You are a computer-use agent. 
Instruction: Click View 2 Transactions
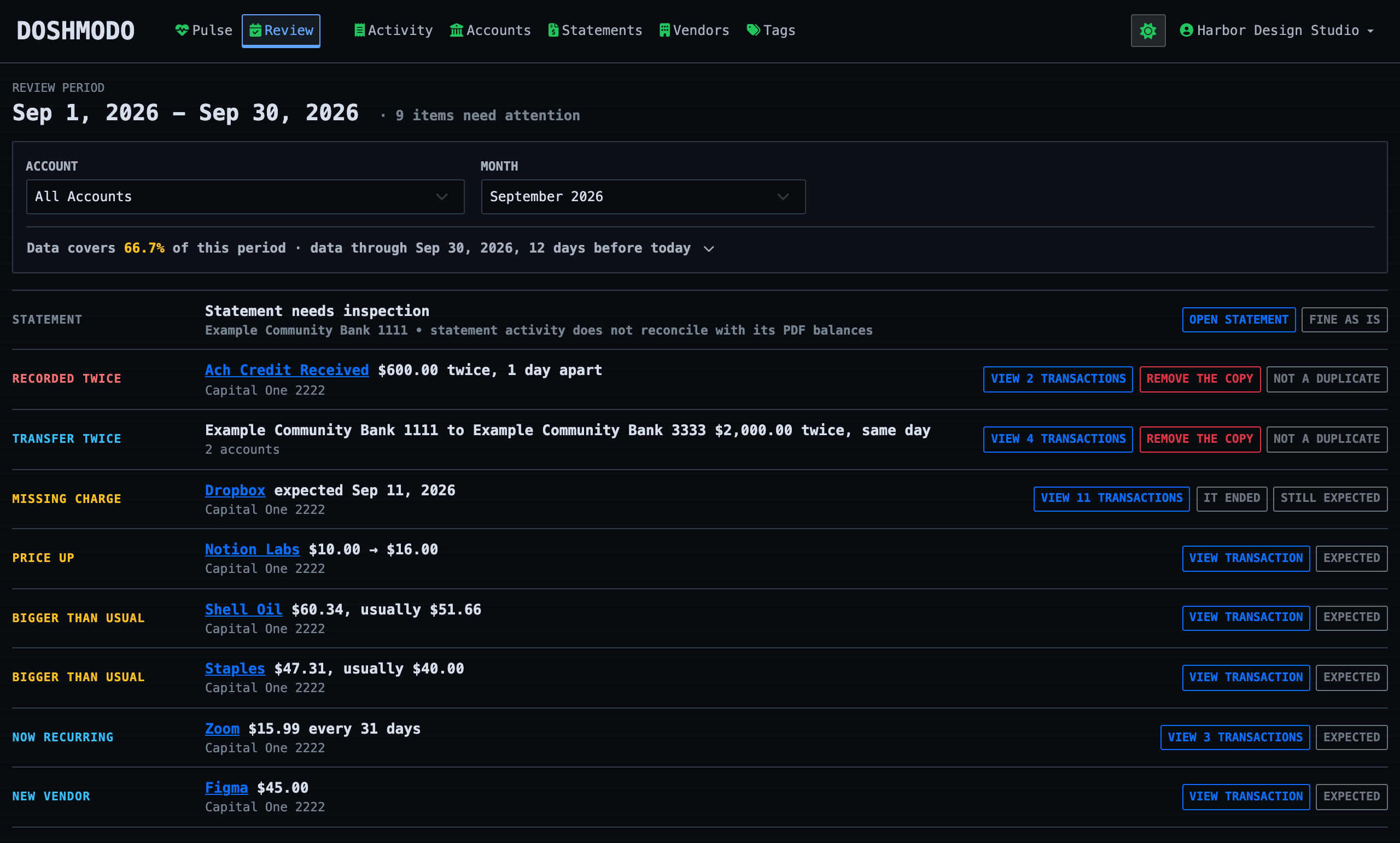[x=1058, y=379]
